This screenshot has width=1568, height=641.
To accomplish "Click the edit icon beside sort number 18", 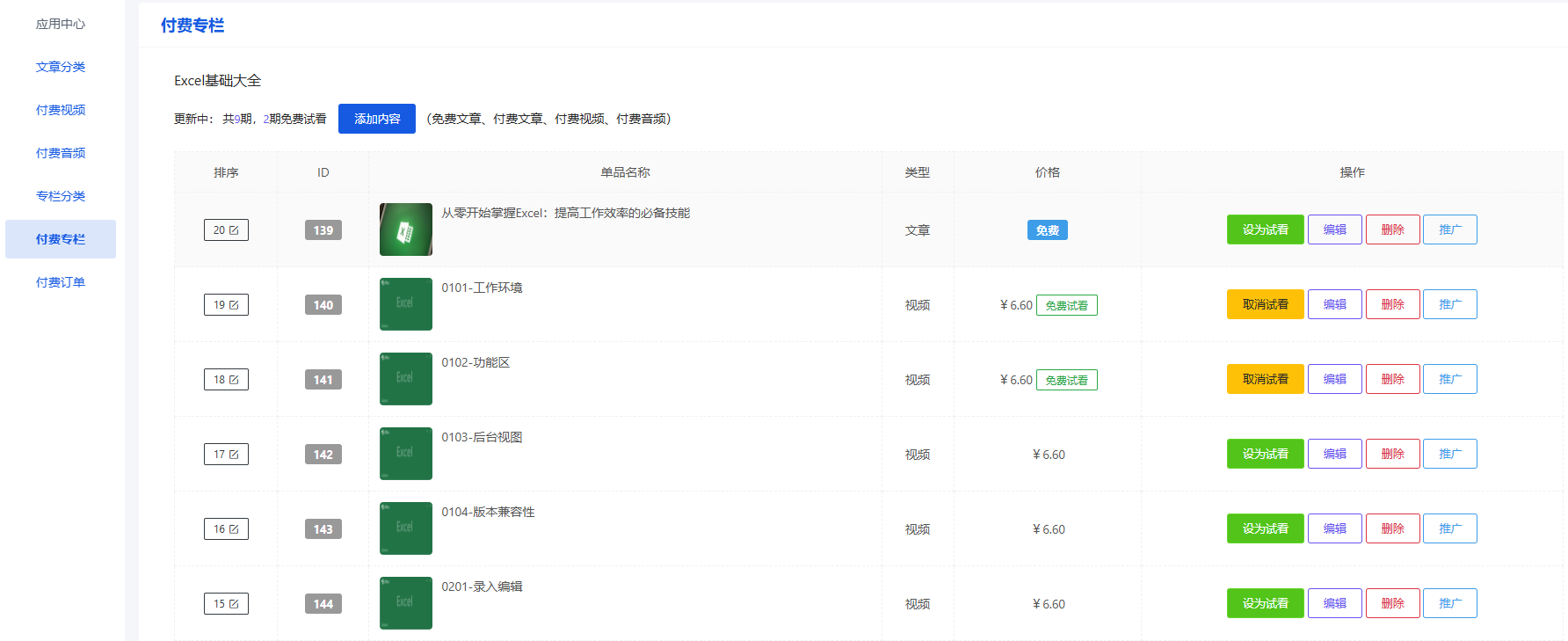I will (234, 380).
